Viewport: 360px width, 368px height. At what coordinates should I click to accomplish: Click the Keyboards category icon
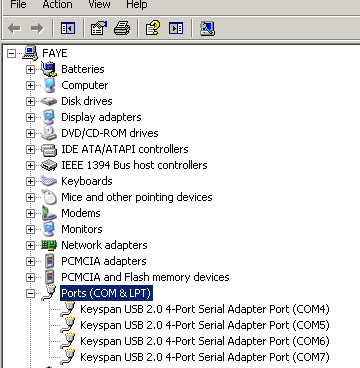coord(49,181)
